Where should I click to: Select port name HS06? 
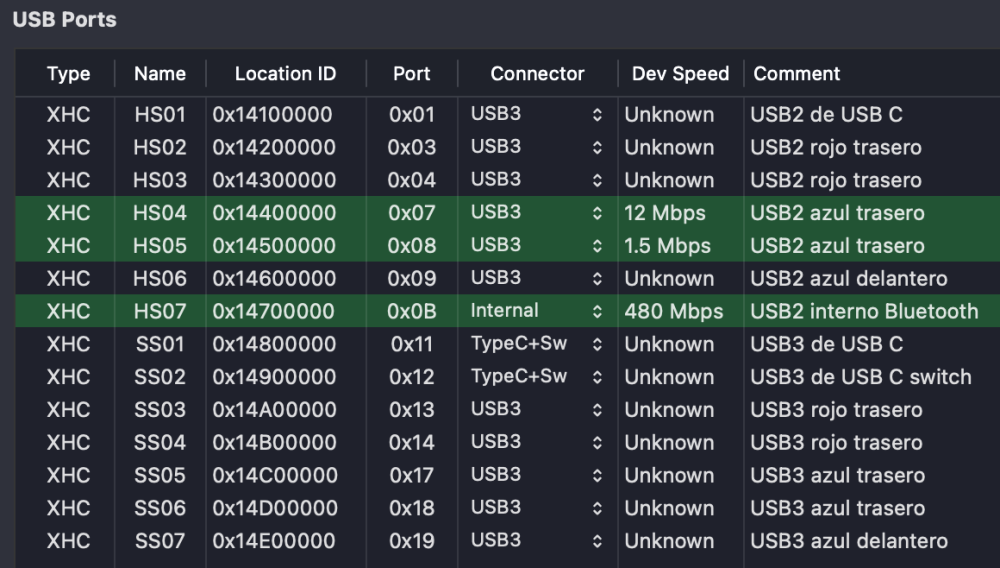click(x=160, y=279)
